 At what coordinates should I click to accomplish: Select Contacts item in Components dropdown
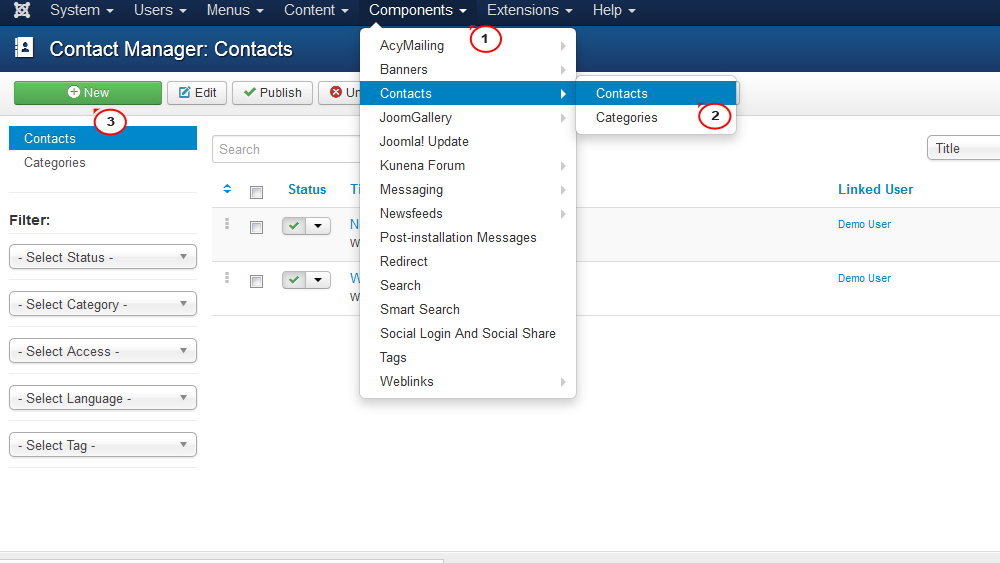tap(467, 93)
